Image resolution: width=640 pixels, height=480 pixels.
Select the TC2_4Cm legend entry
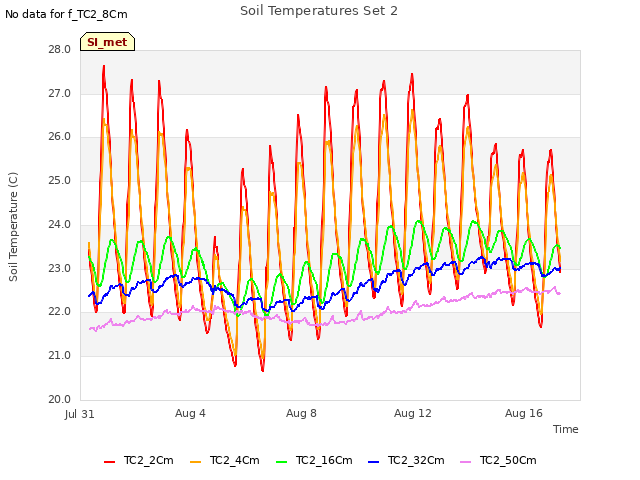pyautogui.click(x=225, y=461)
